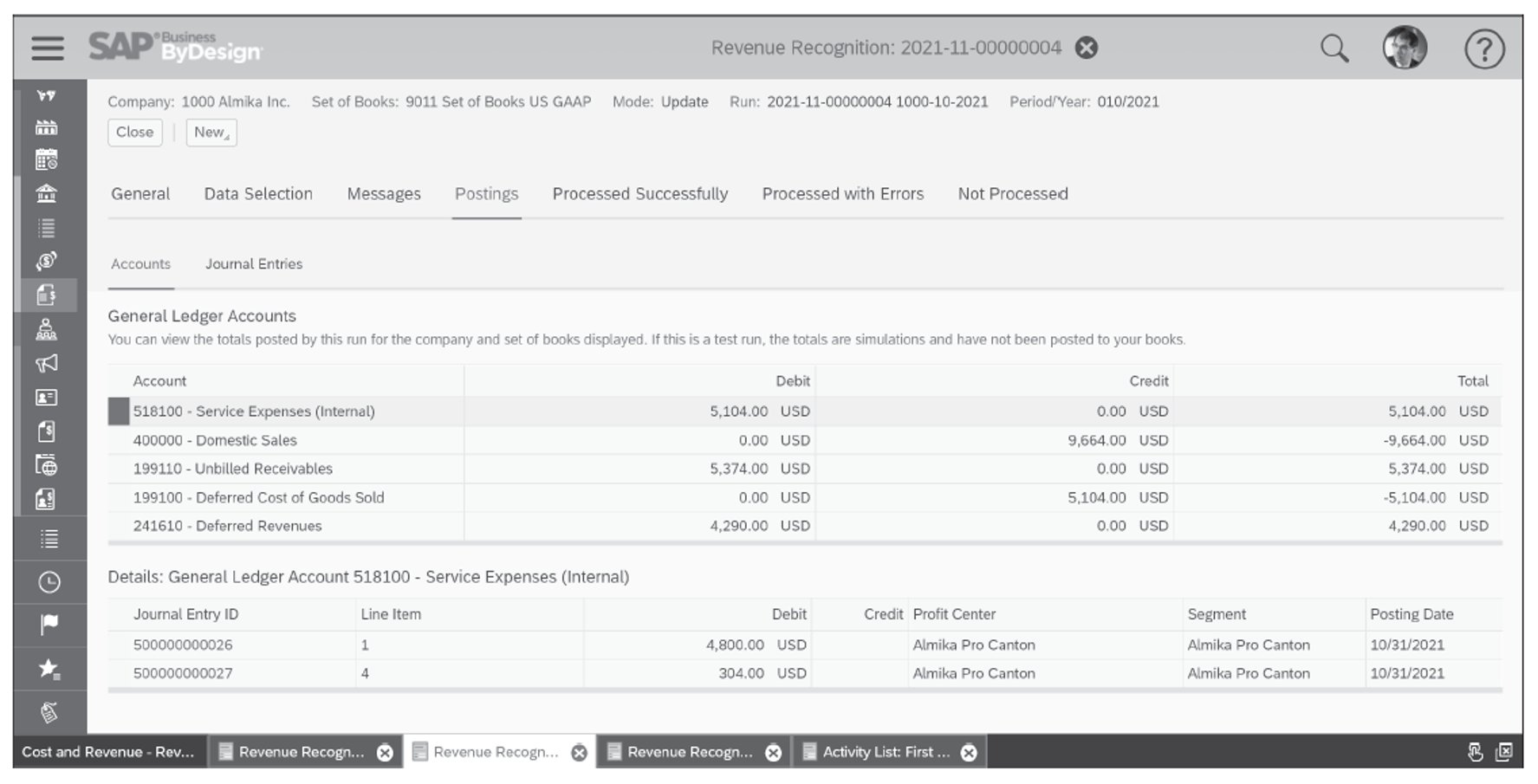The width and height of the screenshot is (1538, 784).
Task: Open the Help question mark icon
Action: click(1484, 49)
